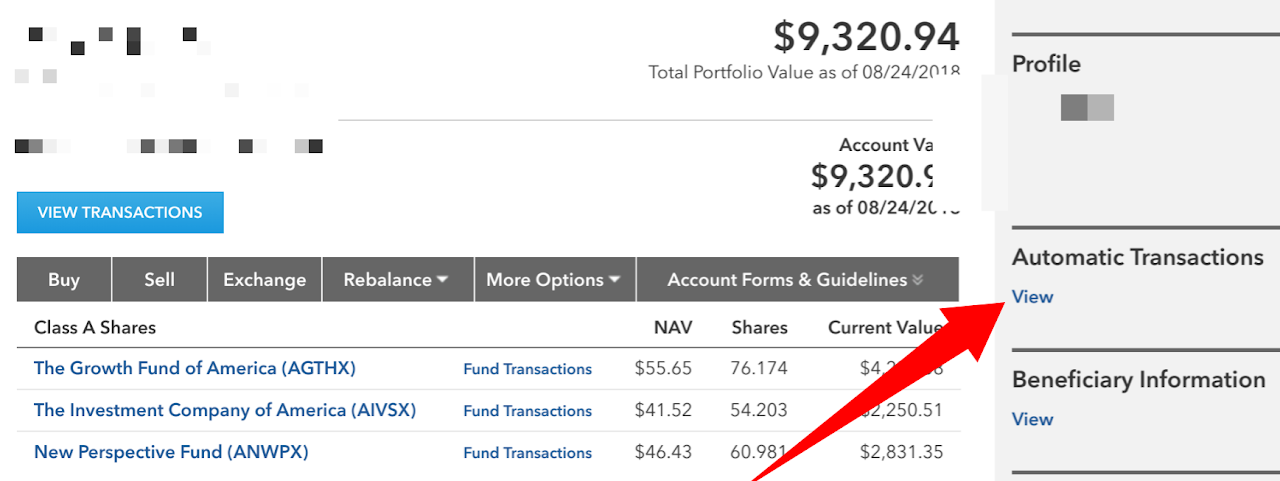The width and height of the screenshot is (1280, 481).
Task: Open the More Options dropdown
Action: 554,280
